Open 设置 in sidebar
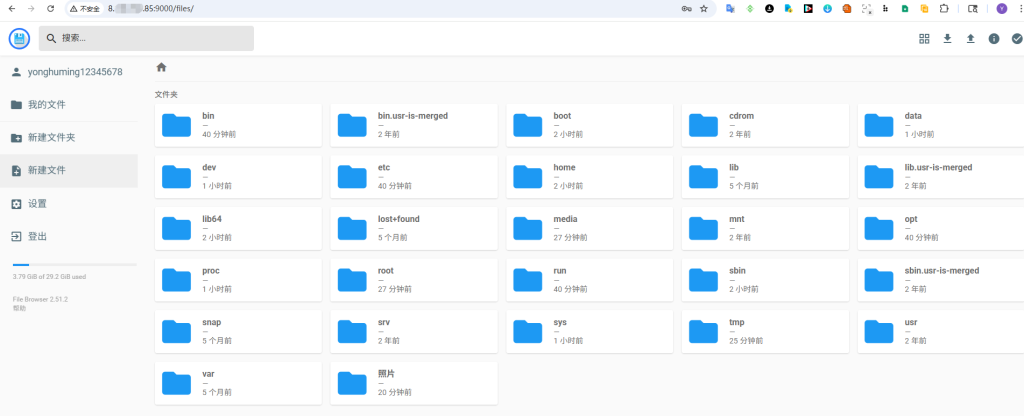 click(69, 204)
